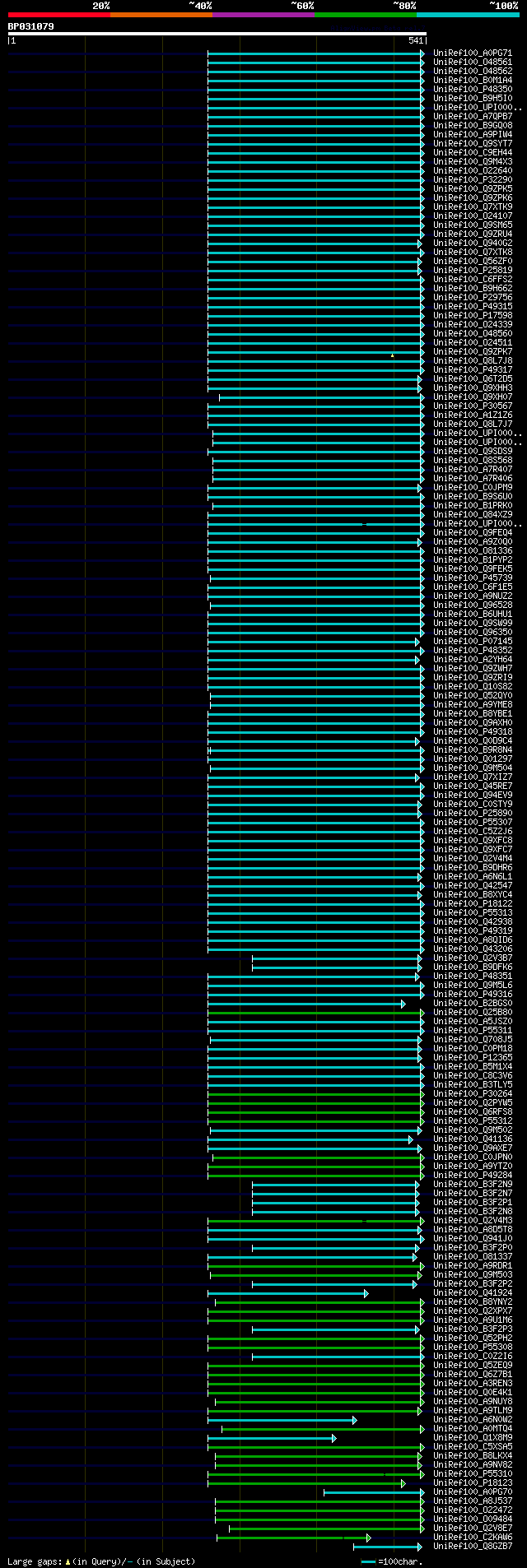Select label UniRef100_Q940G2
Image resolution: width=527 pixels, height=1568 pixels.
(473, 244)
